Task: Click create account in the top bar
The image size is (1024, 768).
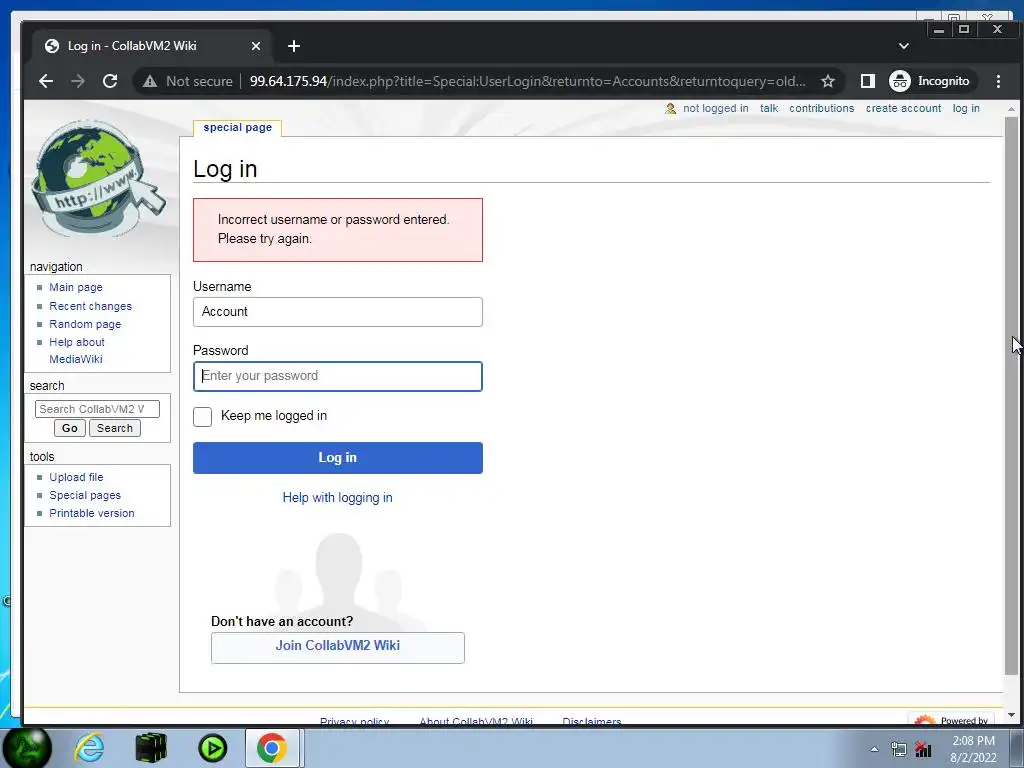Action: [903, 108]
